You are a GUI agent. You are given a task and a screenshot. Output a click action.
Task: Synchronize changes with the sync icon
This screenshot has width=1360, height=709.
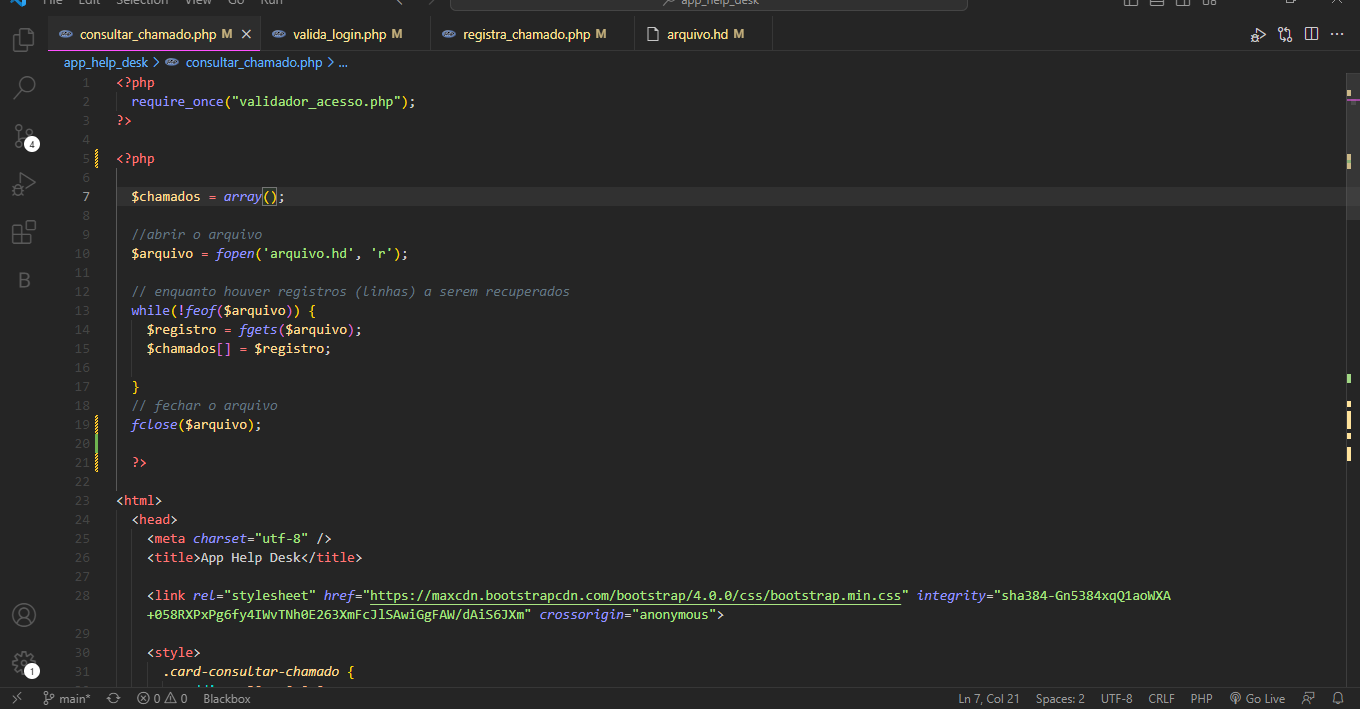coord(113,699)
